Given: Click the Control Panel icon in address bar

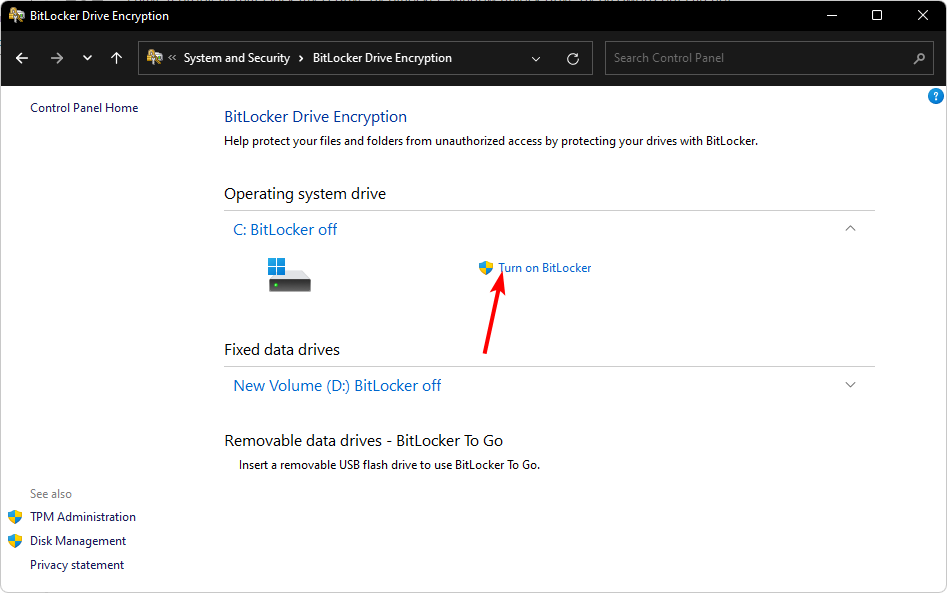Looking at the screenshot, I should (155, 57).
